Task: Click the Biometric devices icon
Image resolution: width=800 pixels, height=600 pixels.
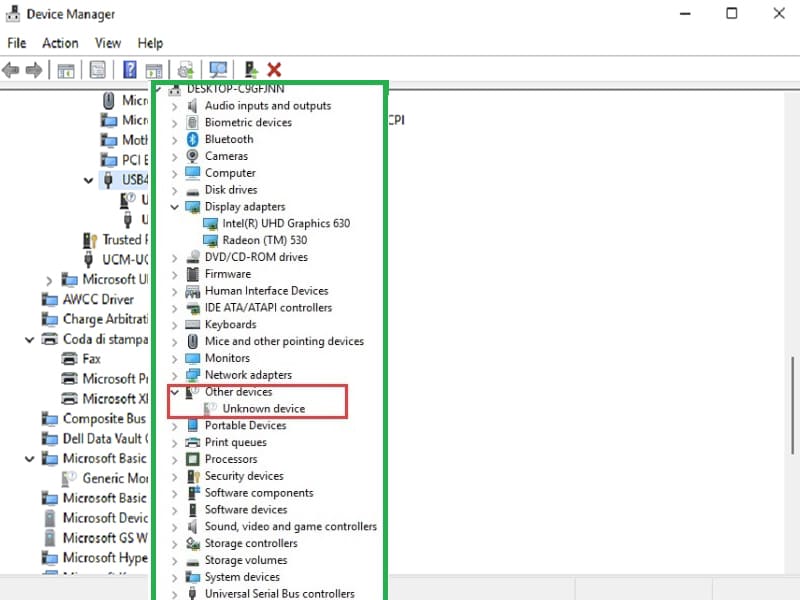Action: pyautogui.click(x=192, y=122)
